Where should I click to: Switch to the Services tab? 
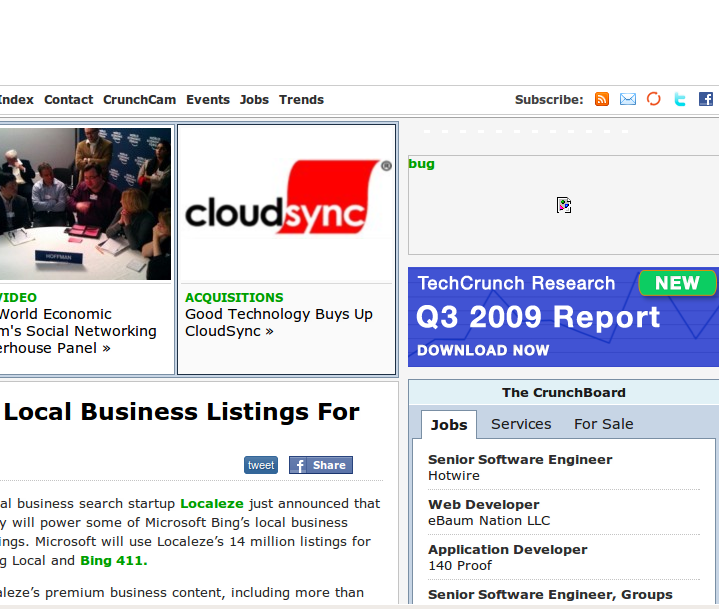(521, 424)
